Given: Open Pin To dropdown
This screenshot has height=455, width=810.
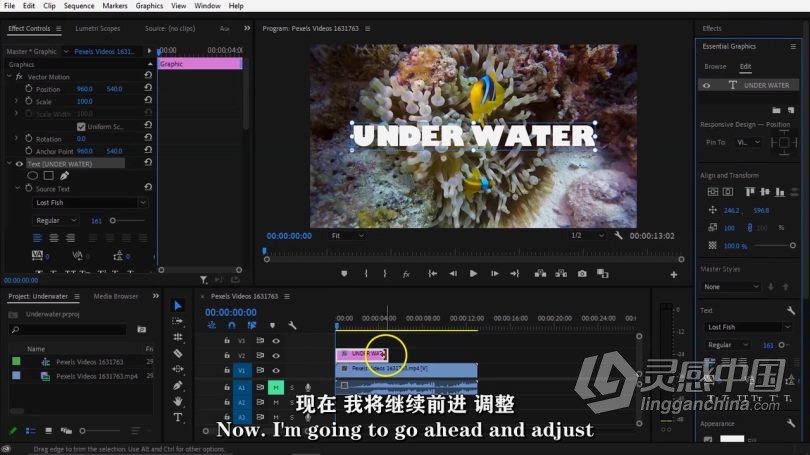Looking at the screenshot, I should 749,142.
